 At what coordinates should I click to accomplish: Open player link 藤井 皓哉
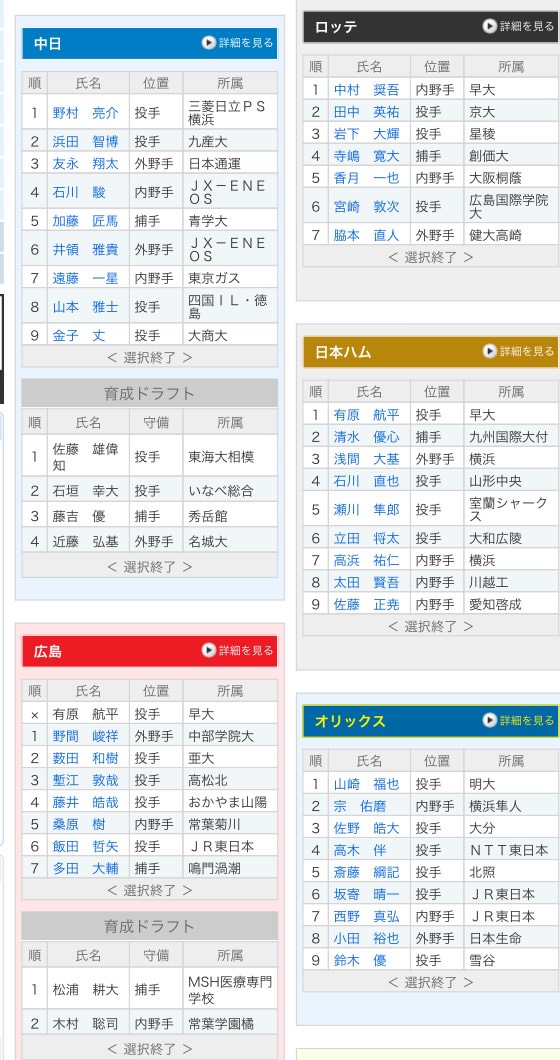pos(85,802)
